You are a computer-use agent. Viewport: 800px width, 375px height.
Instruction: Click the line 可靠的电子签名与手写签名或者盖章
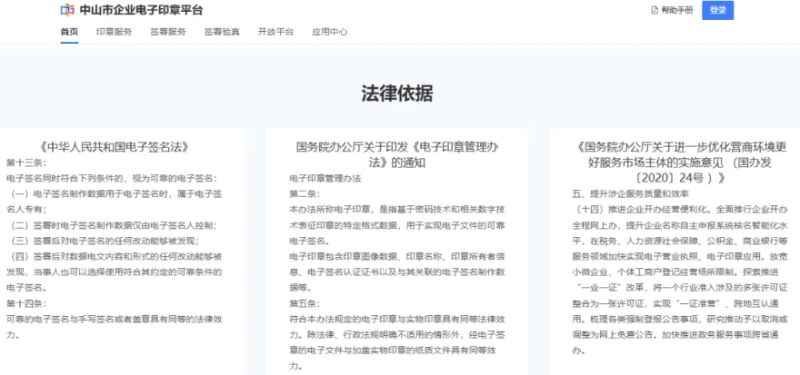[x=114, y=327]
